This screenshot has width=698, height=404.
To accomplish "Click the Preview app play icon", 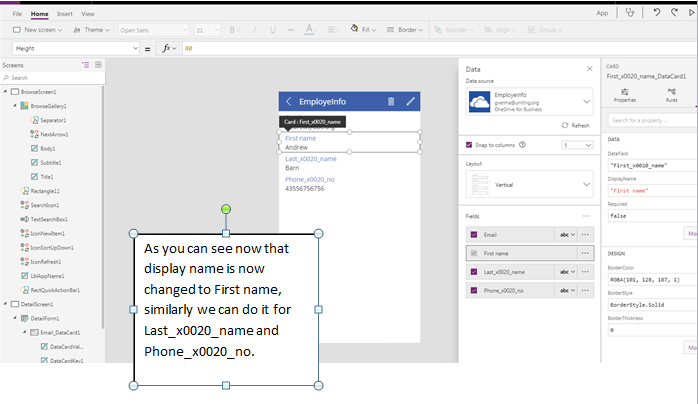I will [691, 12].
